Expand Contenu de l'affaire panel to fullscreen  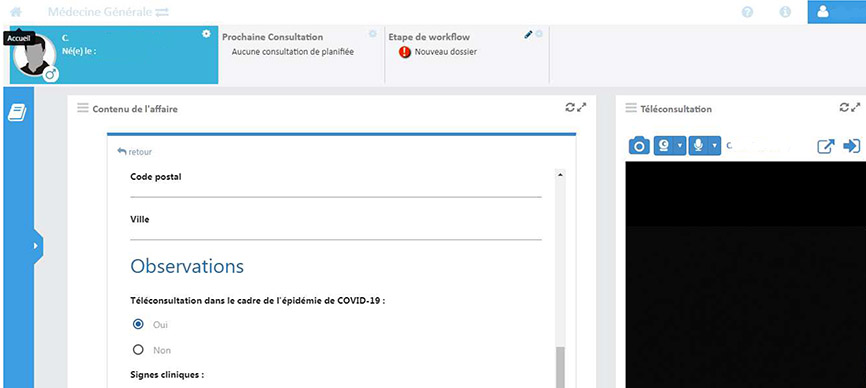point(582,108)
